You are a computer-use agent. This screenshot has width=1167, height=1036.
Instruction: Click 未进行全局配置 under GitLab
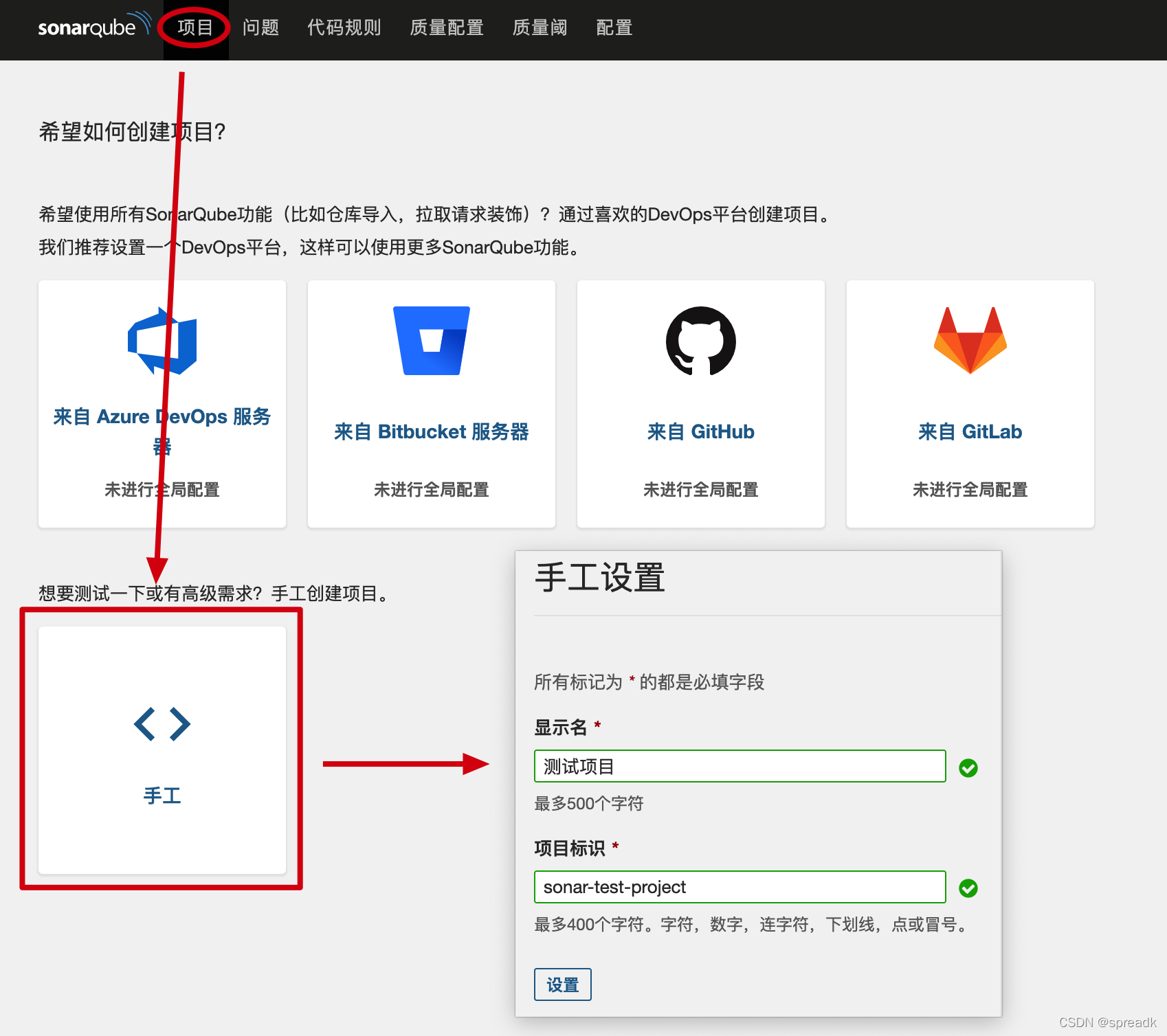tap(970, 489)
